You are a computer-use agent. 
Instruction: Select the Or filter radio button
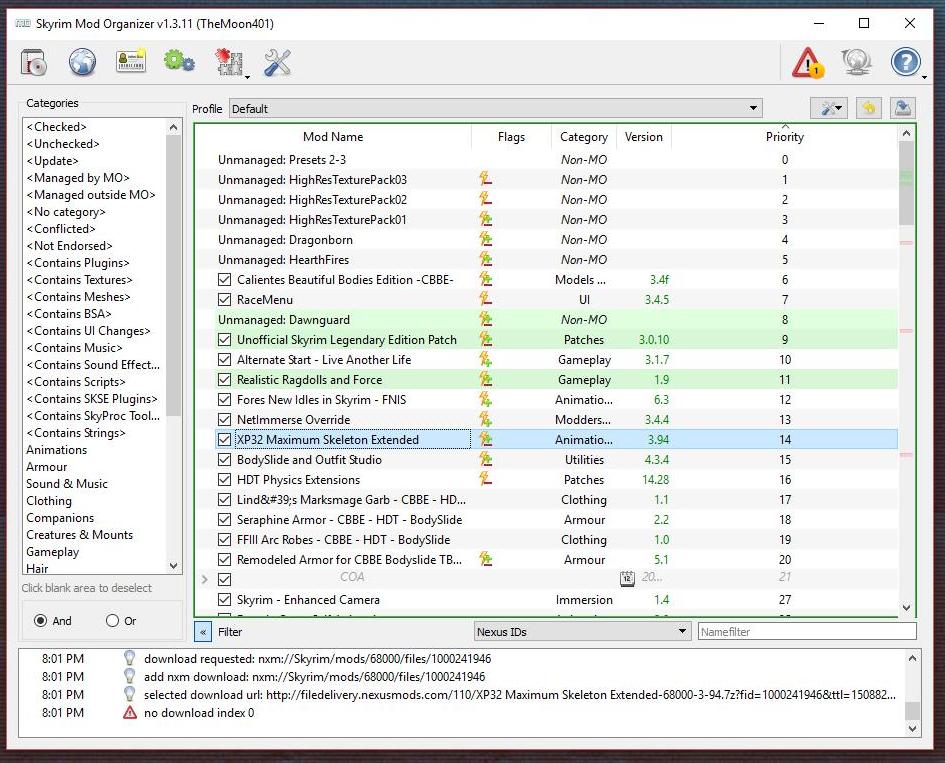[x=112, y=620]
